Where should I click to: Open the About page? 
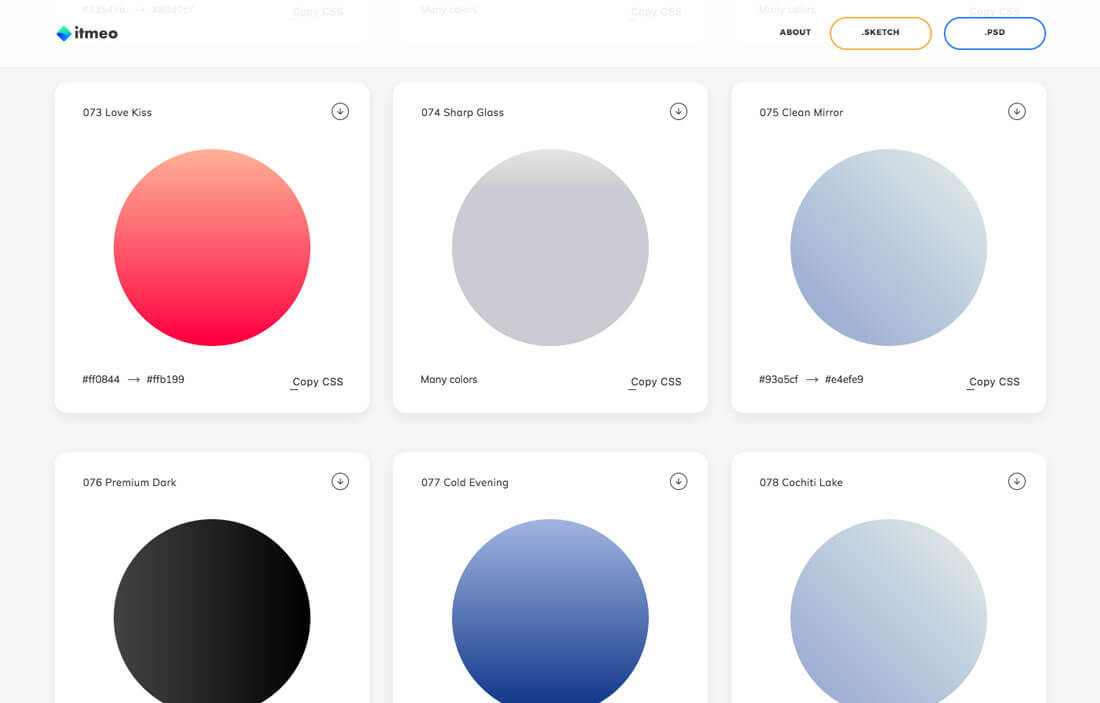pyautogui.click(x=795, y=33)
